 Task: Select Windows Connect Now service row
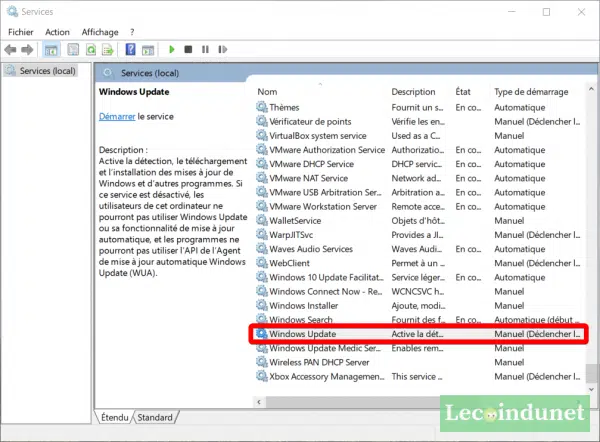pos(326,291)
